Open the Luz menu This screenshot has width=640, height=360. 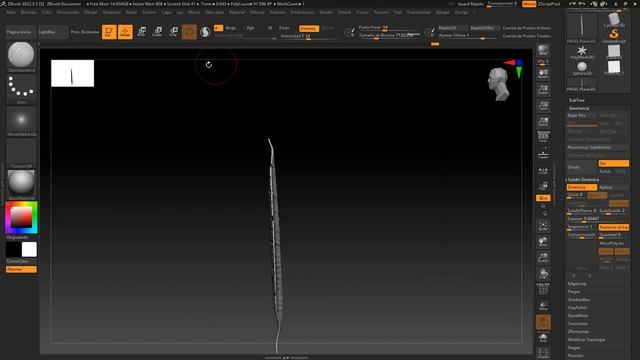click(180, 12)
